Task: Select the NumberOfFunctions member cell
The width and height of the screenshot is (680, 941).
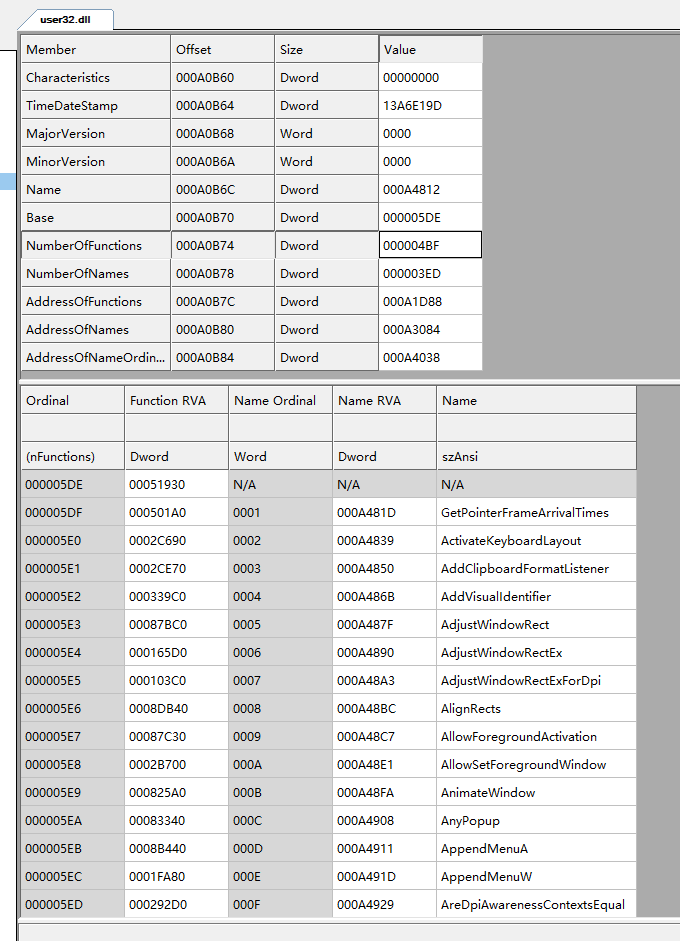Action: [x=96, y=245]
